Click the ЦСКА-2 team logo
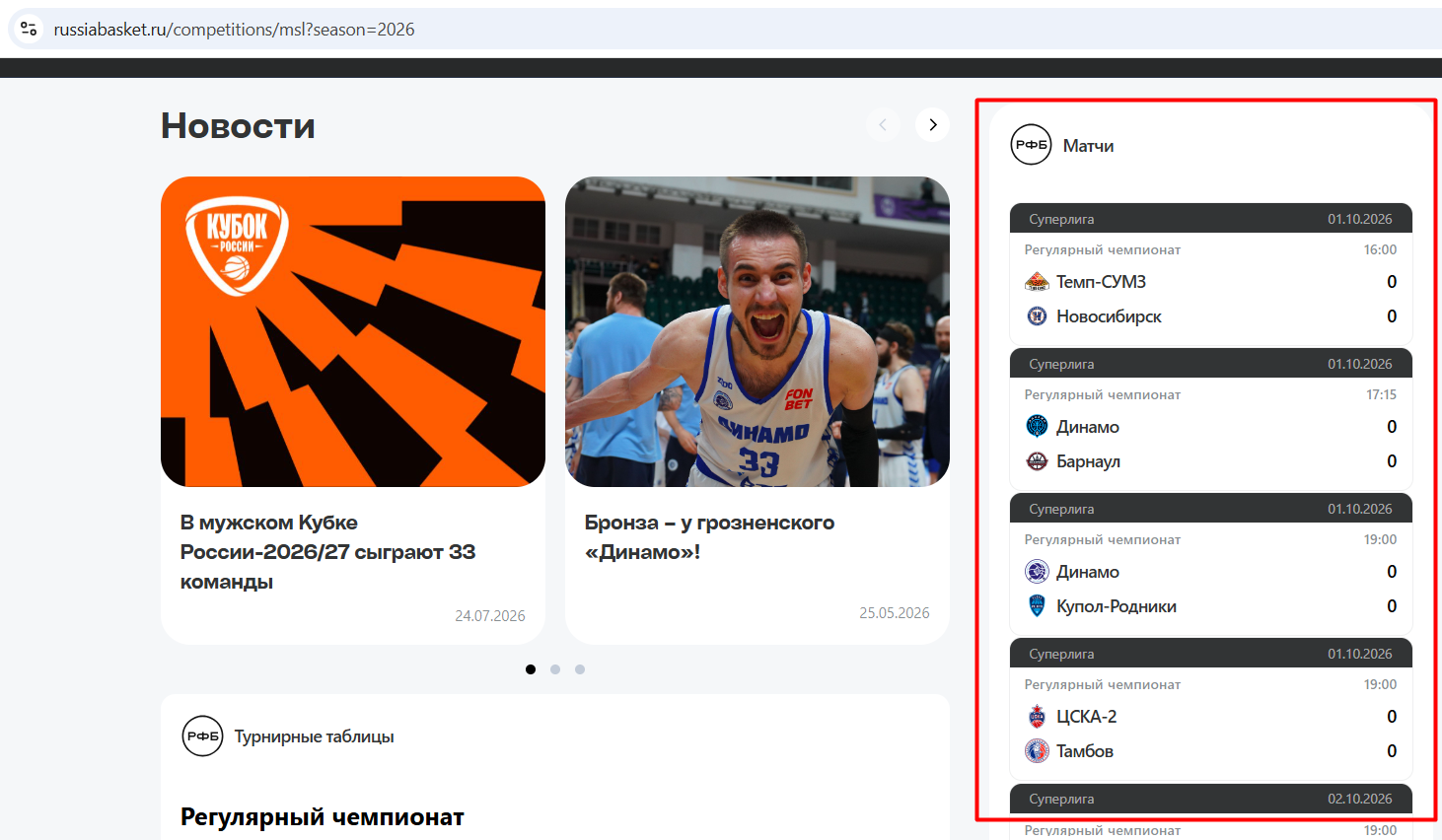Viewport: 1442px width, 840px height. [x=1037, y=717]
